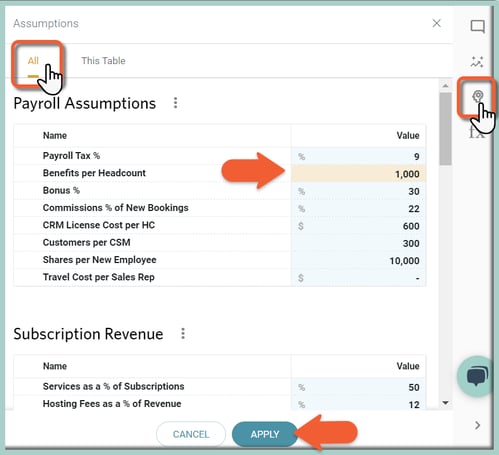Screen dimensions: 499x455
Task: Open the fx formula icon
Action: point(475,132)
